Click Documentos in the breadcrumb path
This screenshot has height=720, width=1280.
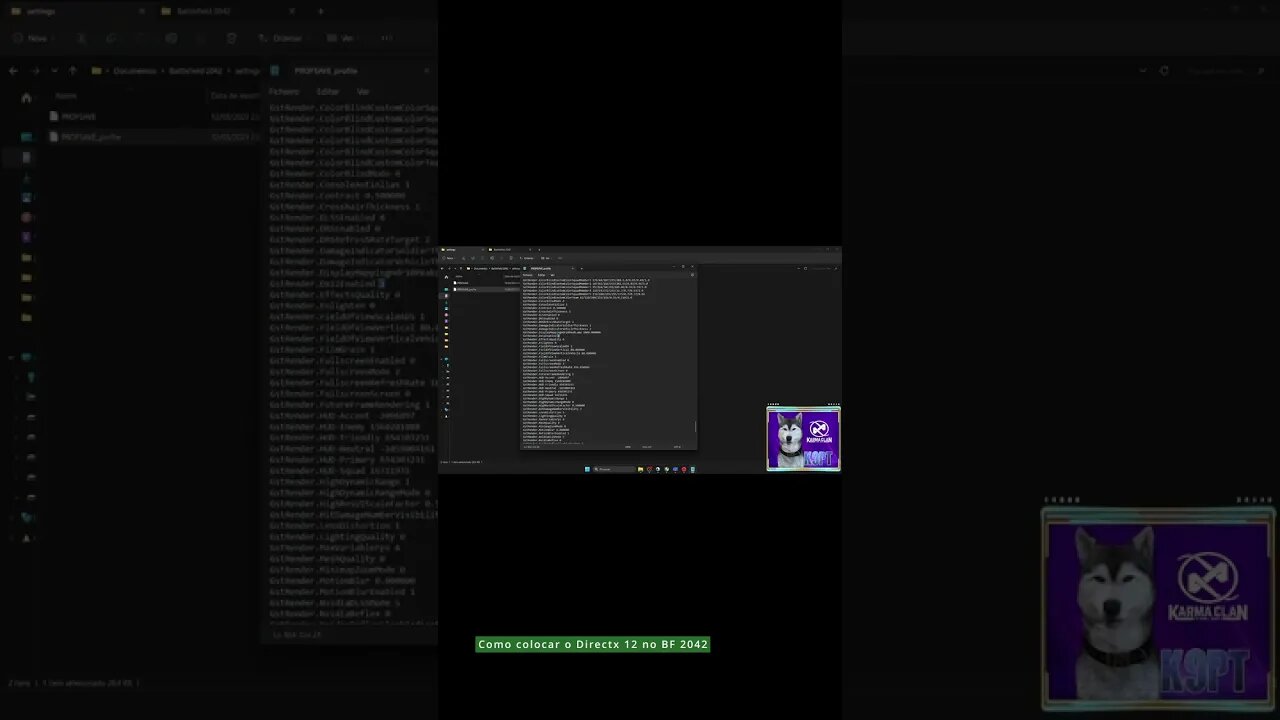(x=135, y=71)
